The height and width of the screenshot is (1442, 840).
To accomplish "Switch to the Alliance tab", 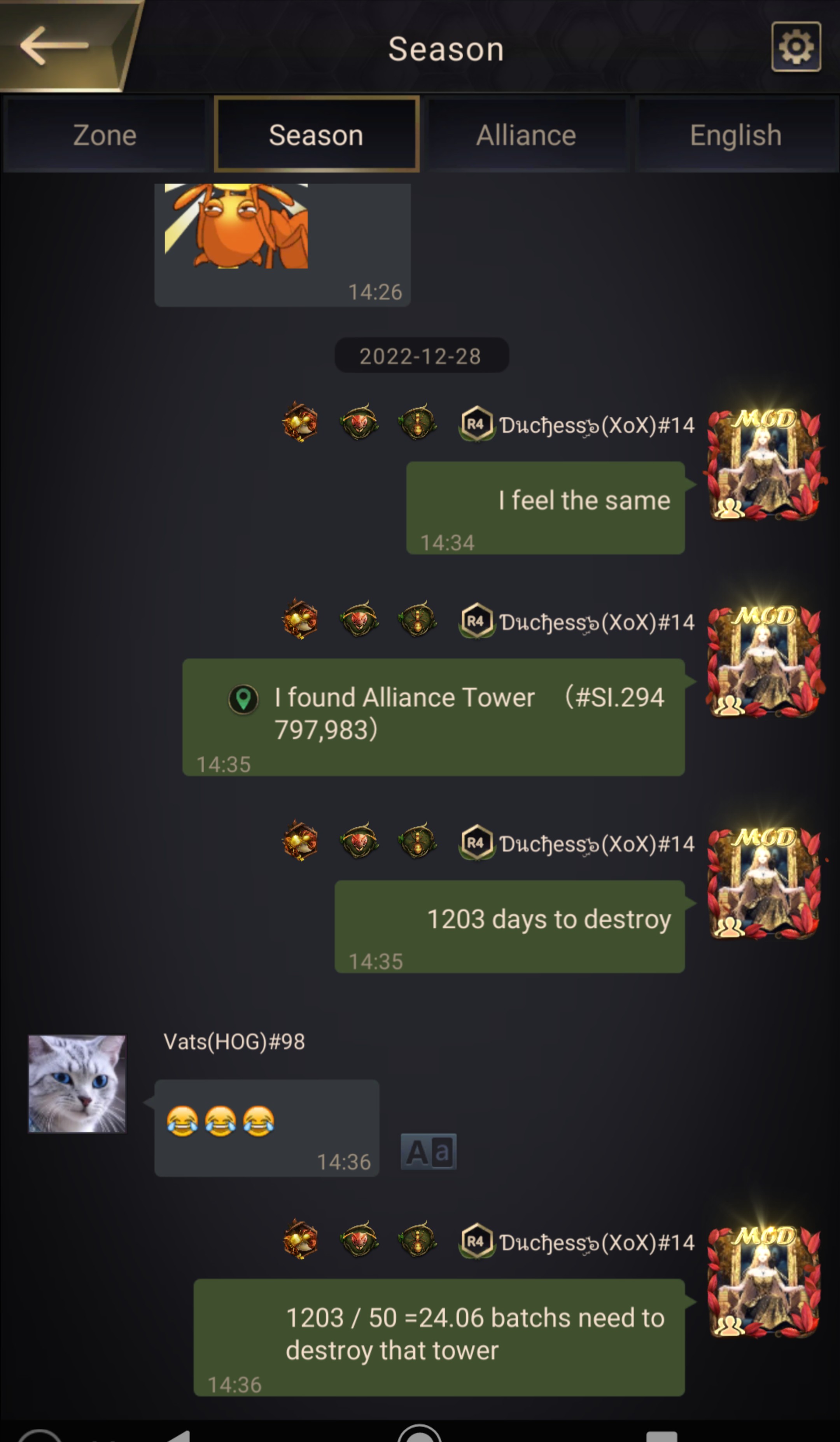I will coord(527,135).
